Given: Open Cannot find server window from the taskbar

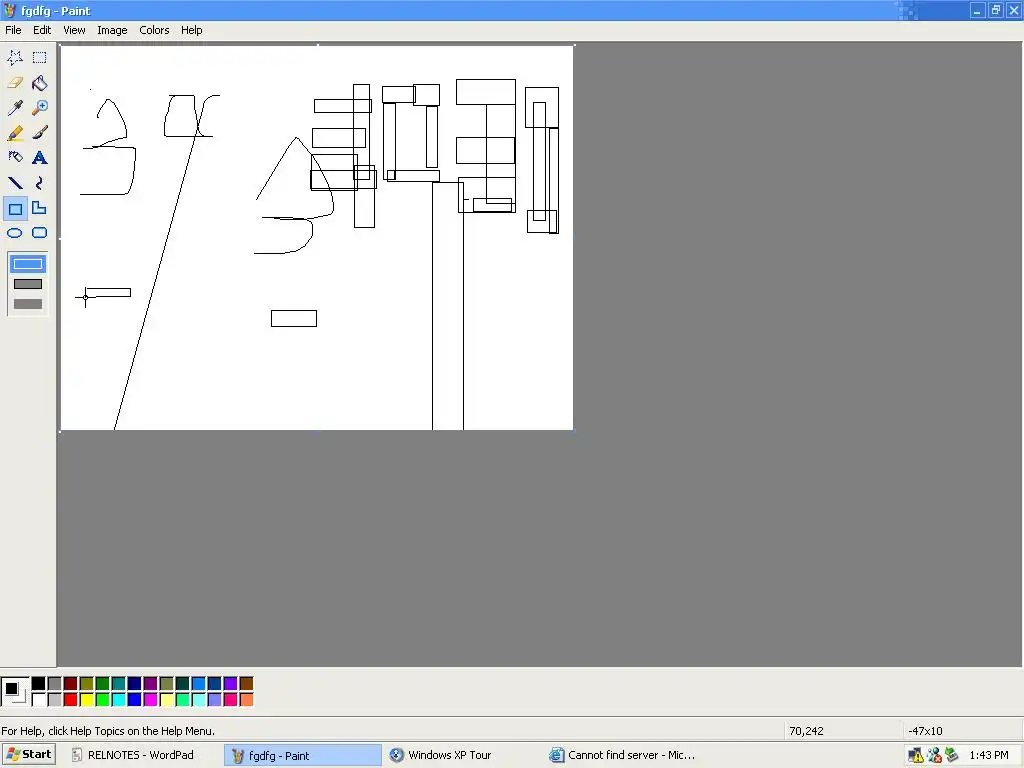Looking at the screenshot, I should click(x=622, y=755).
